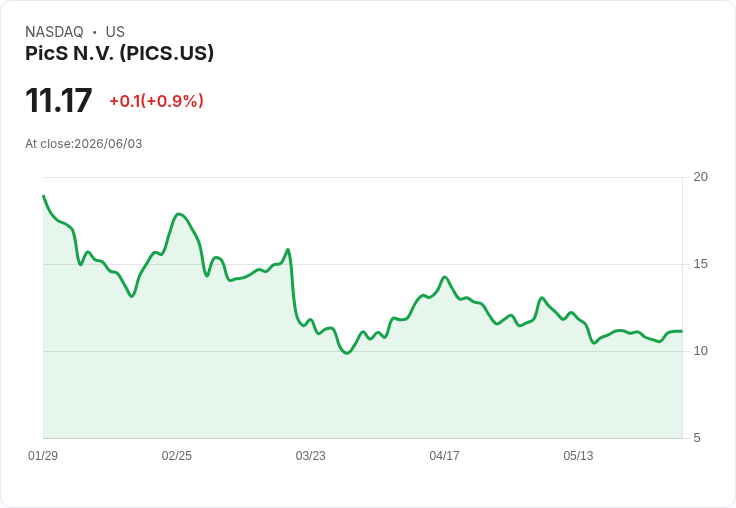736x508 pixels.
Task: Select the price peak above 02/25
Action: 179,214
